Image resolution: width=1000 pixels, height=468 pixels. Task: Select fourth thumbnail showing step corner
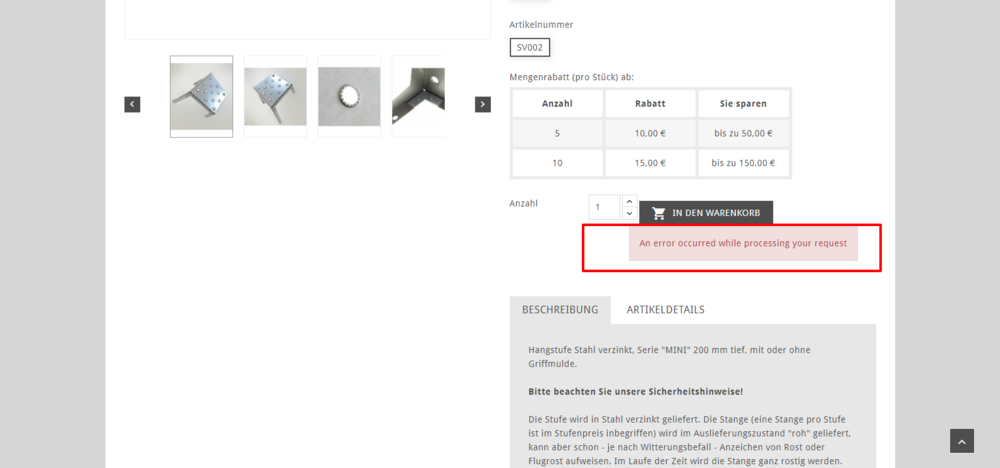tap(418, 96)
